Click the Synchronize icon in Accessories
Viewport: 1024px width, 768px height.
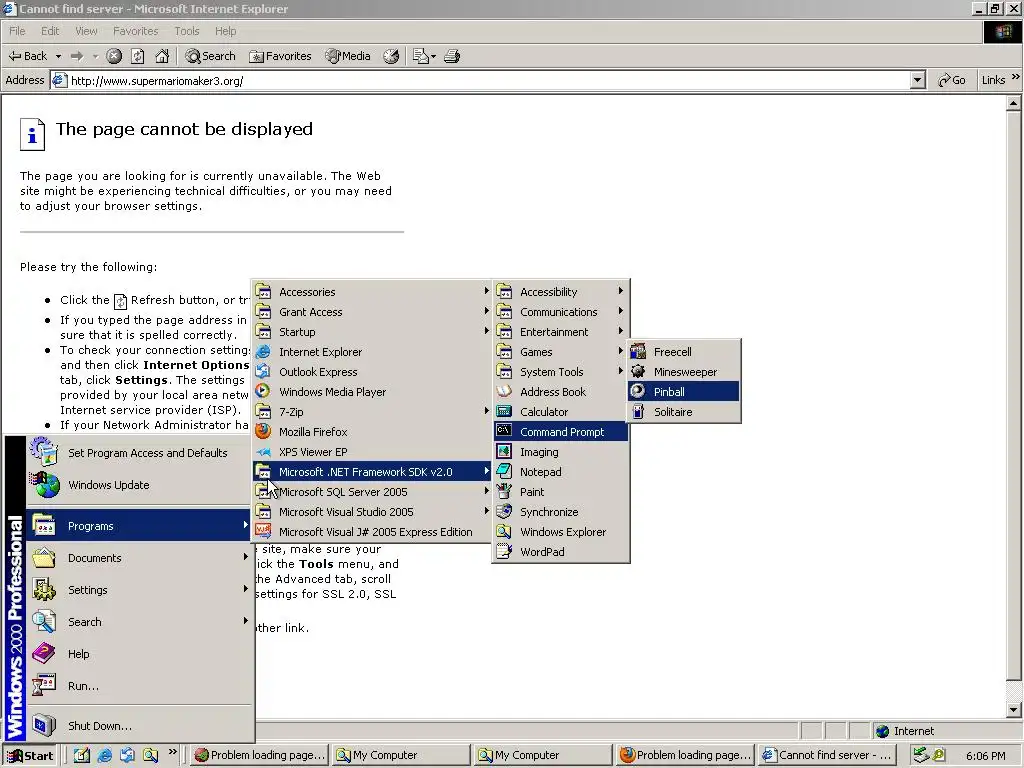[x=504, y=511]
